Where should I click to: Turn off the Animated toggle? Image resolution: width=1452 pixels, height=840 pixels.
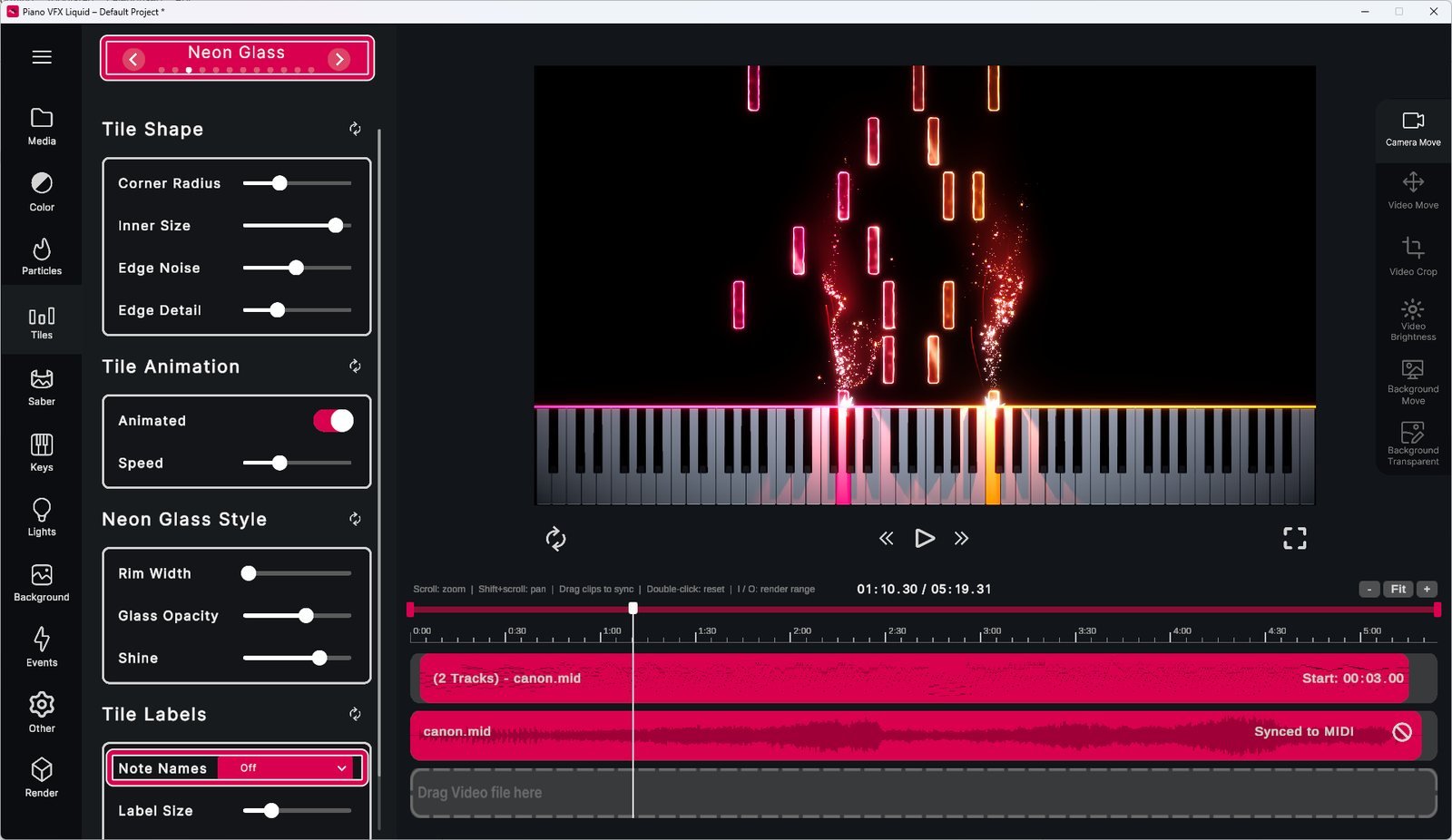(x=333, y=420)
